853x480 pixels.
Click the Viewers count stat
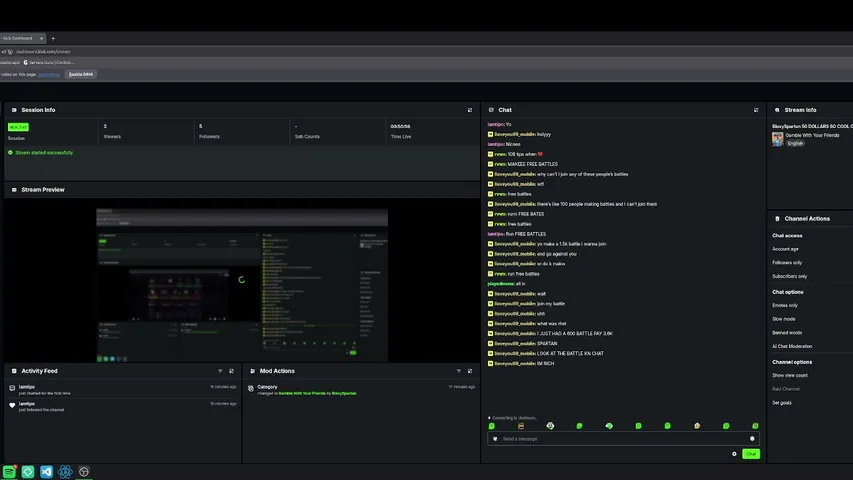point(112,131)
